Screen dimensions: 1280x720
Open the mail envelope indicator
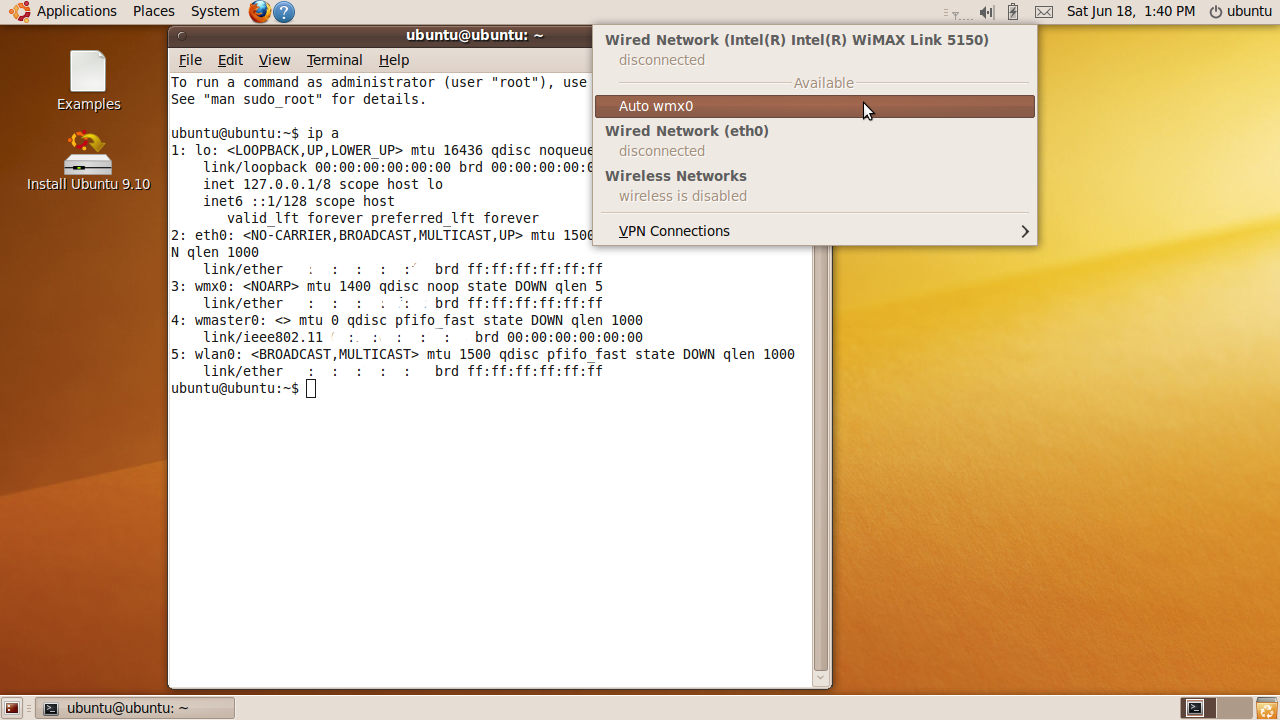1044,12
